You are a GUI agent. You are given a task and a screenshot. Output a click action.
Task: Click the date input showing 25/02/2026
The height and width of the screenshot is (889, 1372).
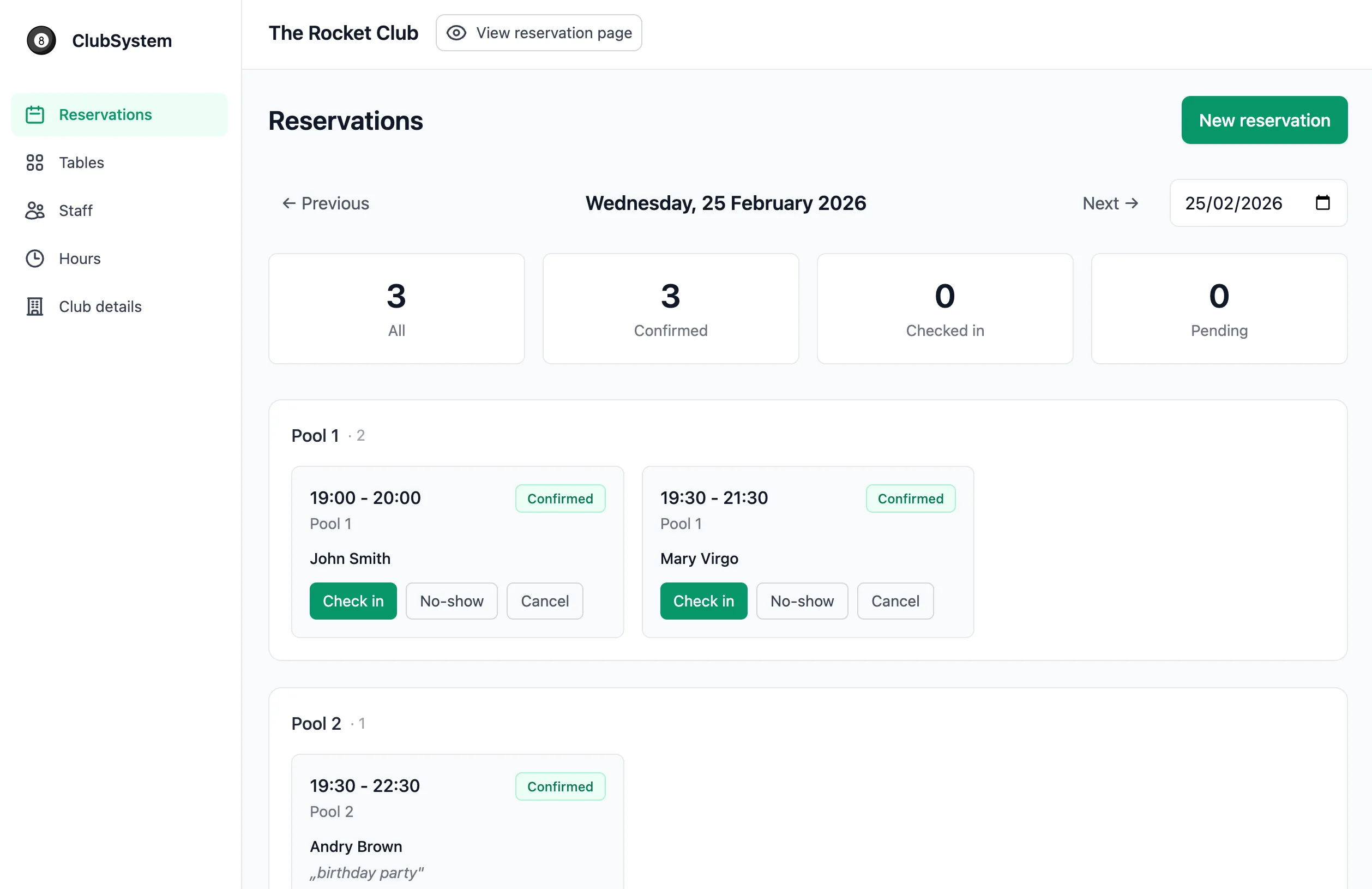pos(1233,202)
